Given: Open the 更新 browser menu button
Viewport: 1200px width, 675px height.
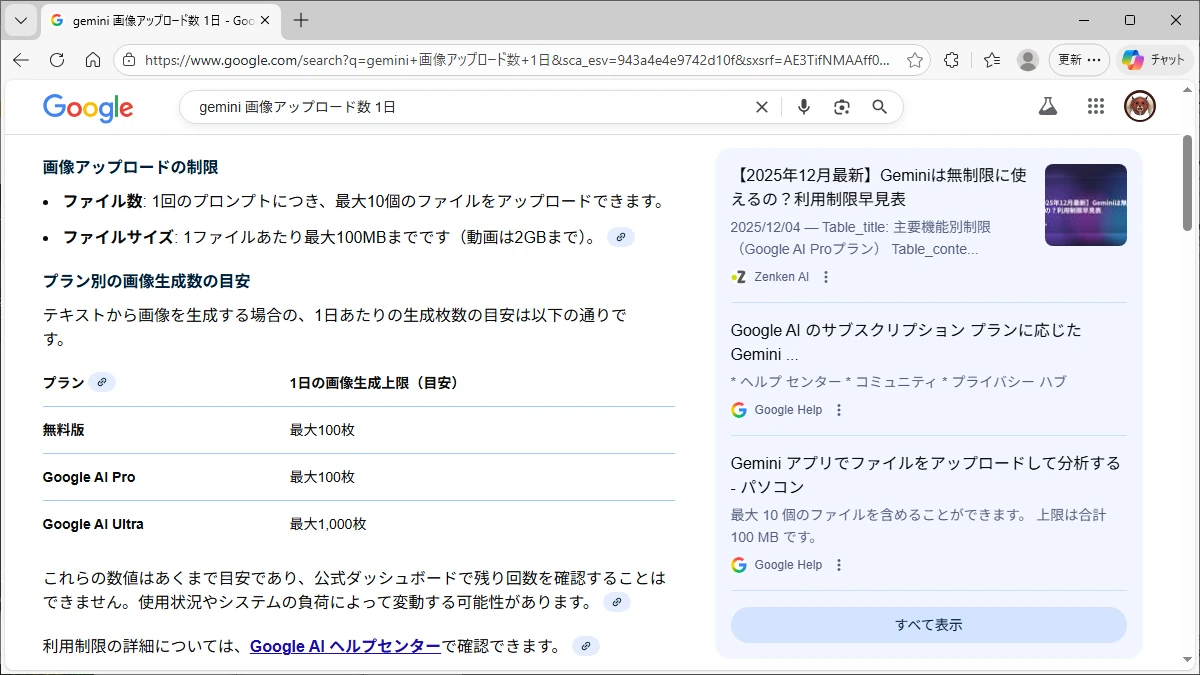Looking at the screenshot, I should coord(1079,60).
